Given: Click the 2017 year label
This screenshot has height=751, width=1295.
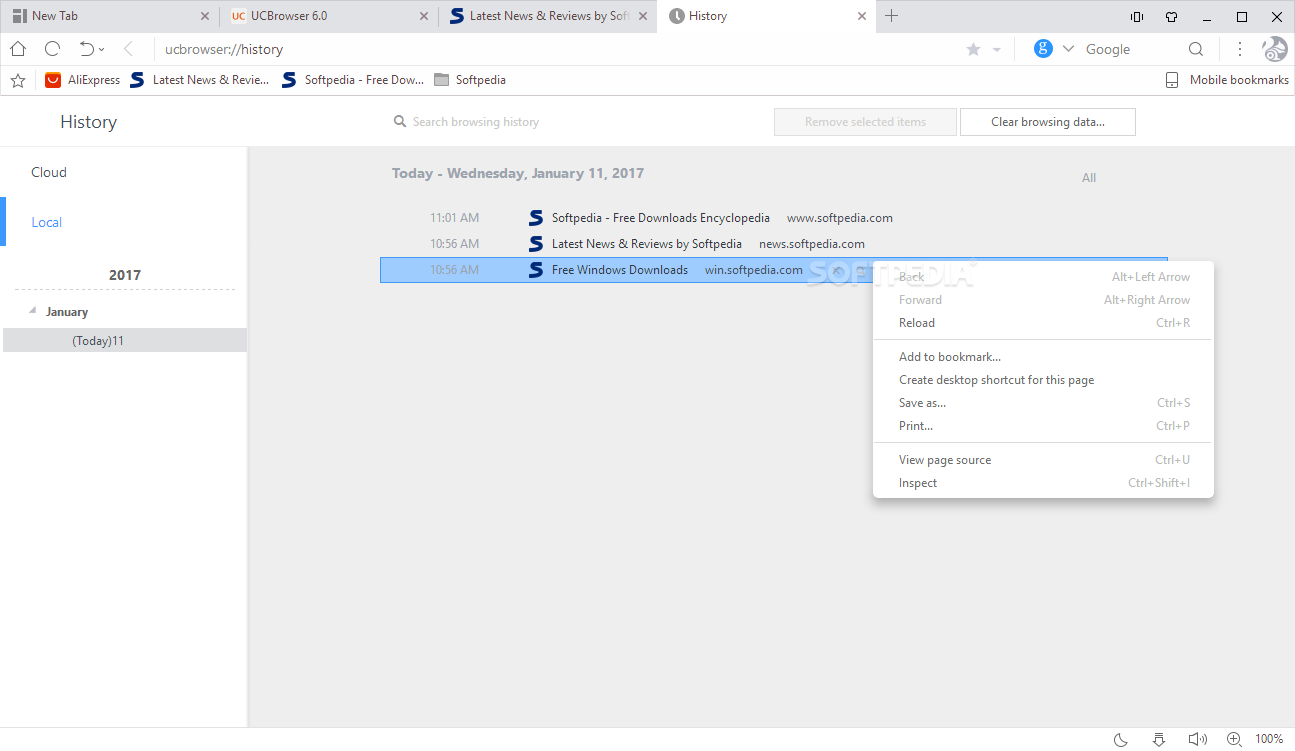Looking at the screenshot, I should (x=125, y=275).
